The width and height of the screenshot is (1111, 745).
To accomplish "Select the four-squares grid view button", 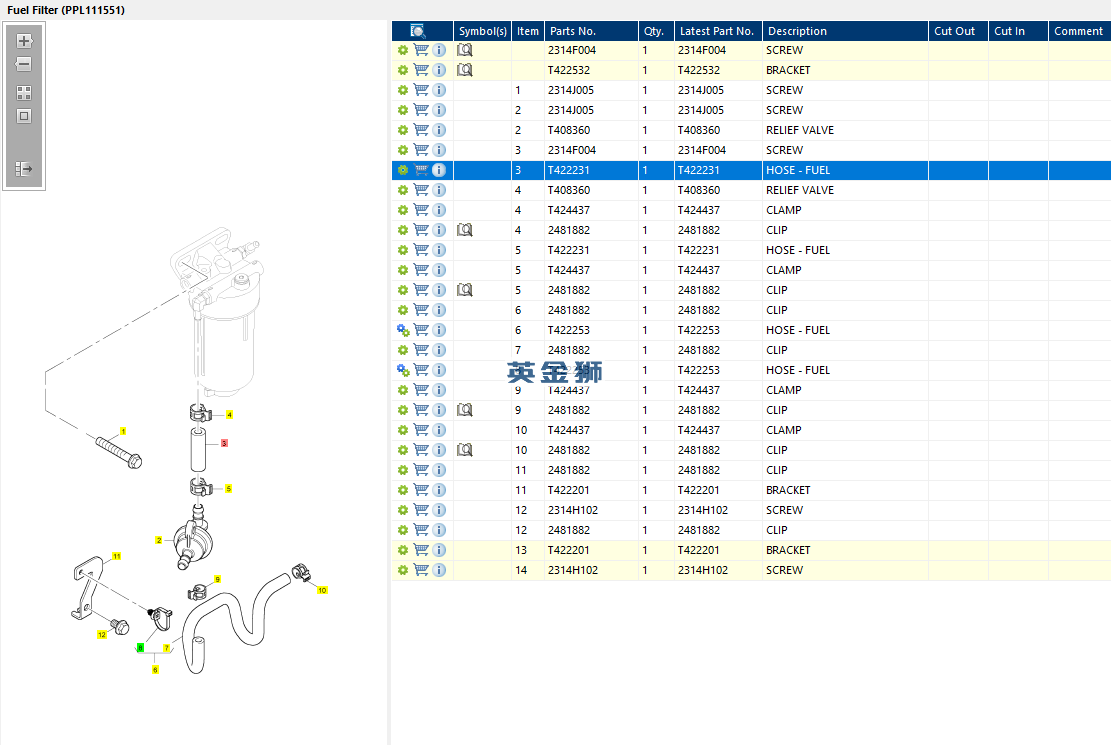I will 24,93.
